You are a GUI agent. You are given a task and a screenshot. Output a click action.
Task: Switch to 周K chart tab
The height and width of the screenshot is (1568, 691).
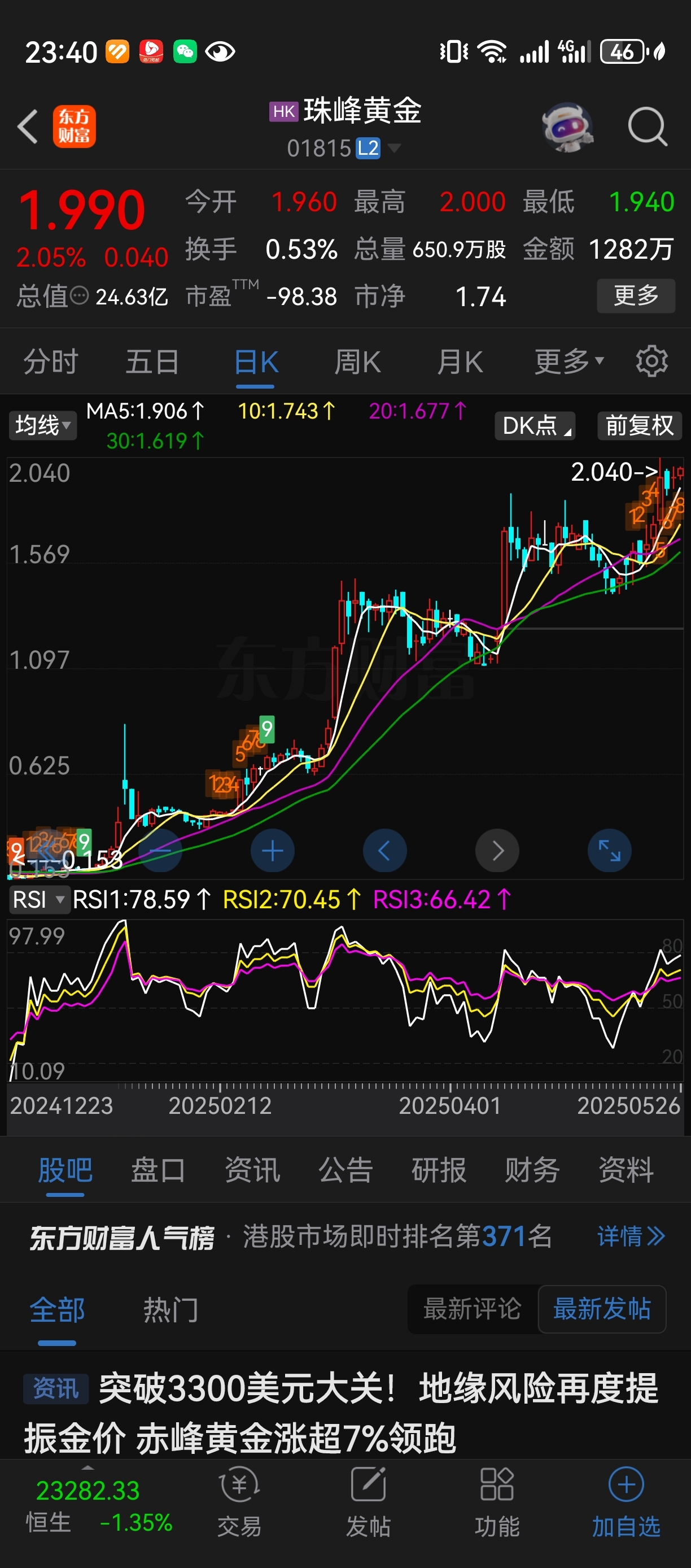click(357, 361)
